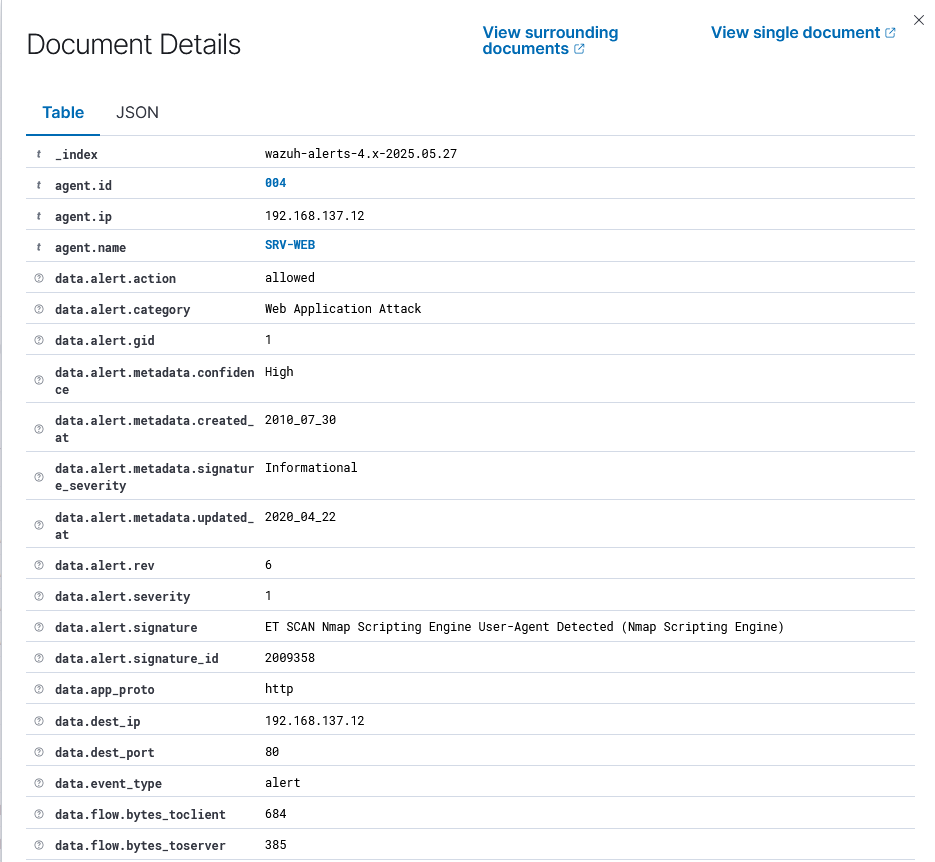Click unknown-type icon beside data.app_proto
Screen dimensions: 935x862
[39, 690]
